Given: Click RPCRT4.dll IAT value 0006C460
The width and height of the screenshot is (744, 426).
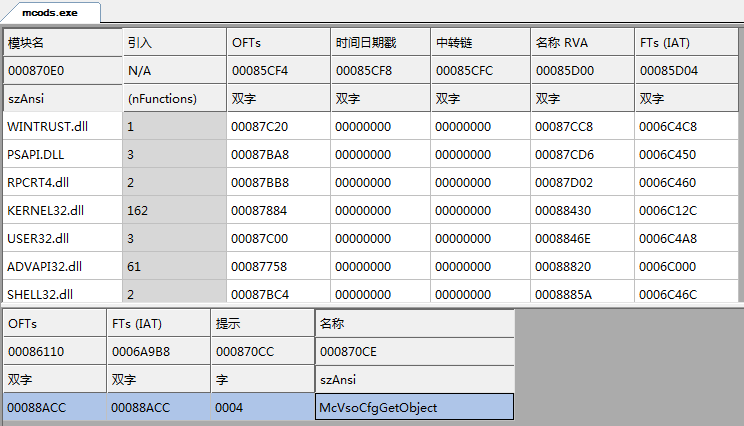Looking at the screenshot, I should pos(687,183).
